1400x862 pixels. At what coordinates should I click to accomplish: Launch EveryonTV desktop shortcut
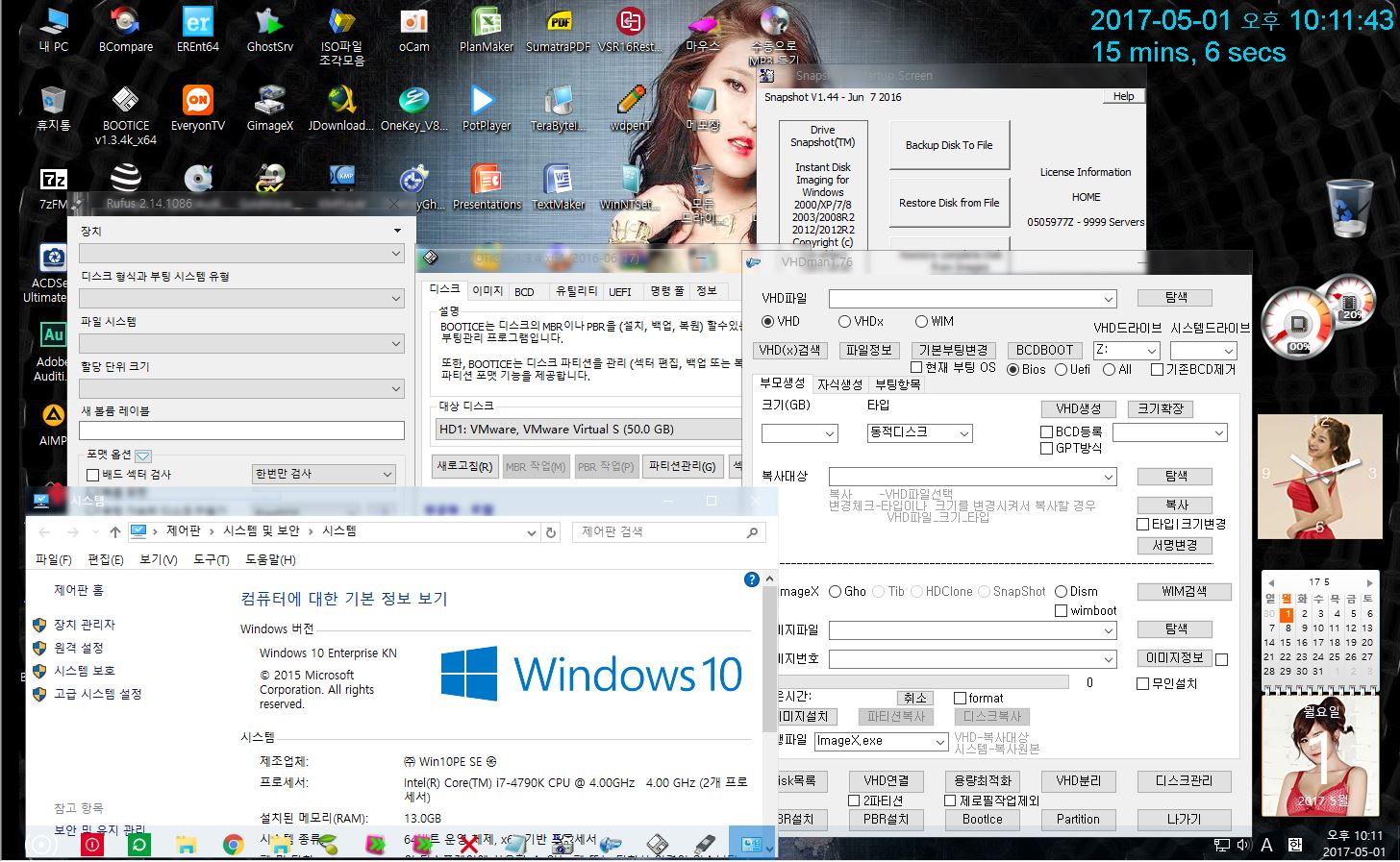click(197, 108)
